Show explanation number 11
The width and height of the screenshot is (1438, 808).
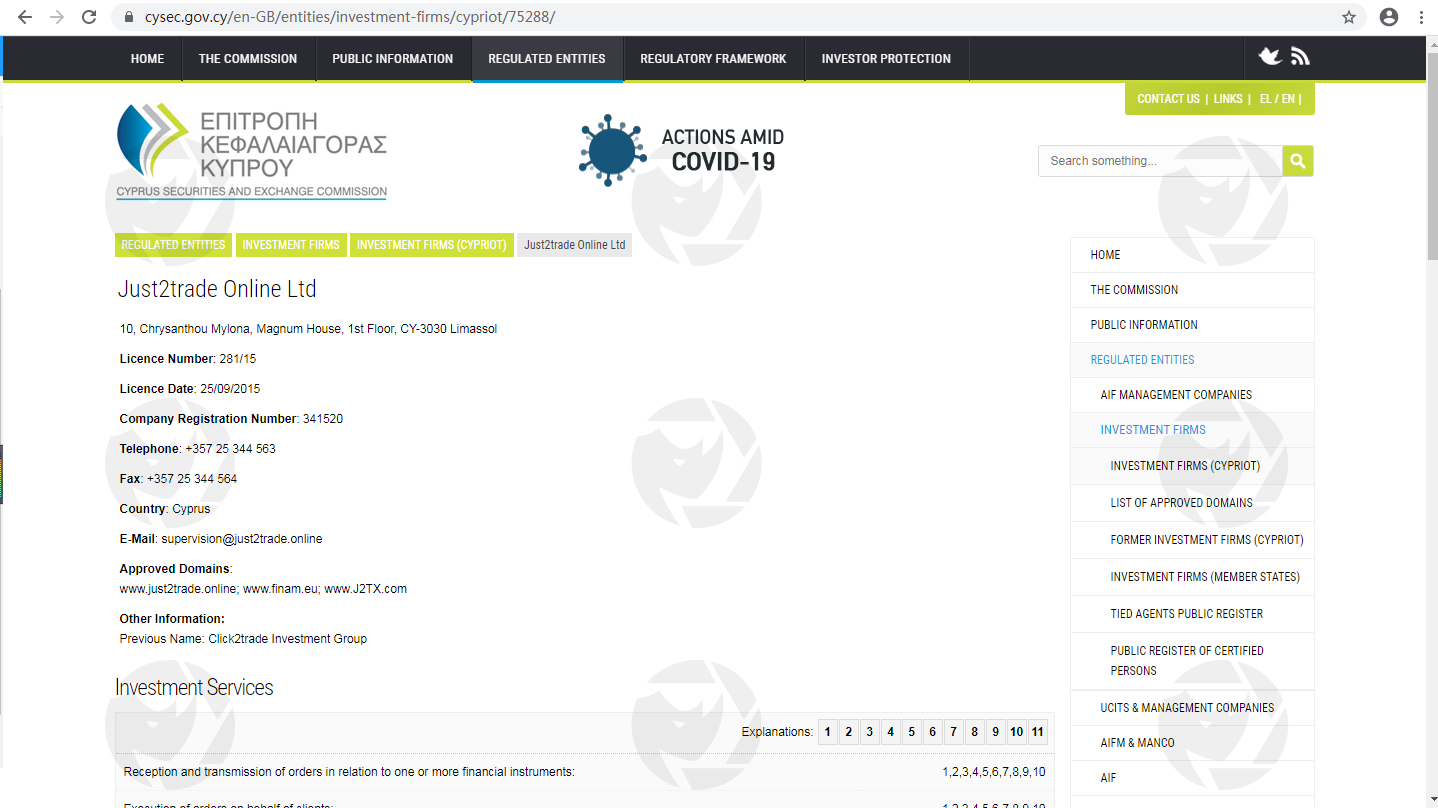coord(1038,732)
